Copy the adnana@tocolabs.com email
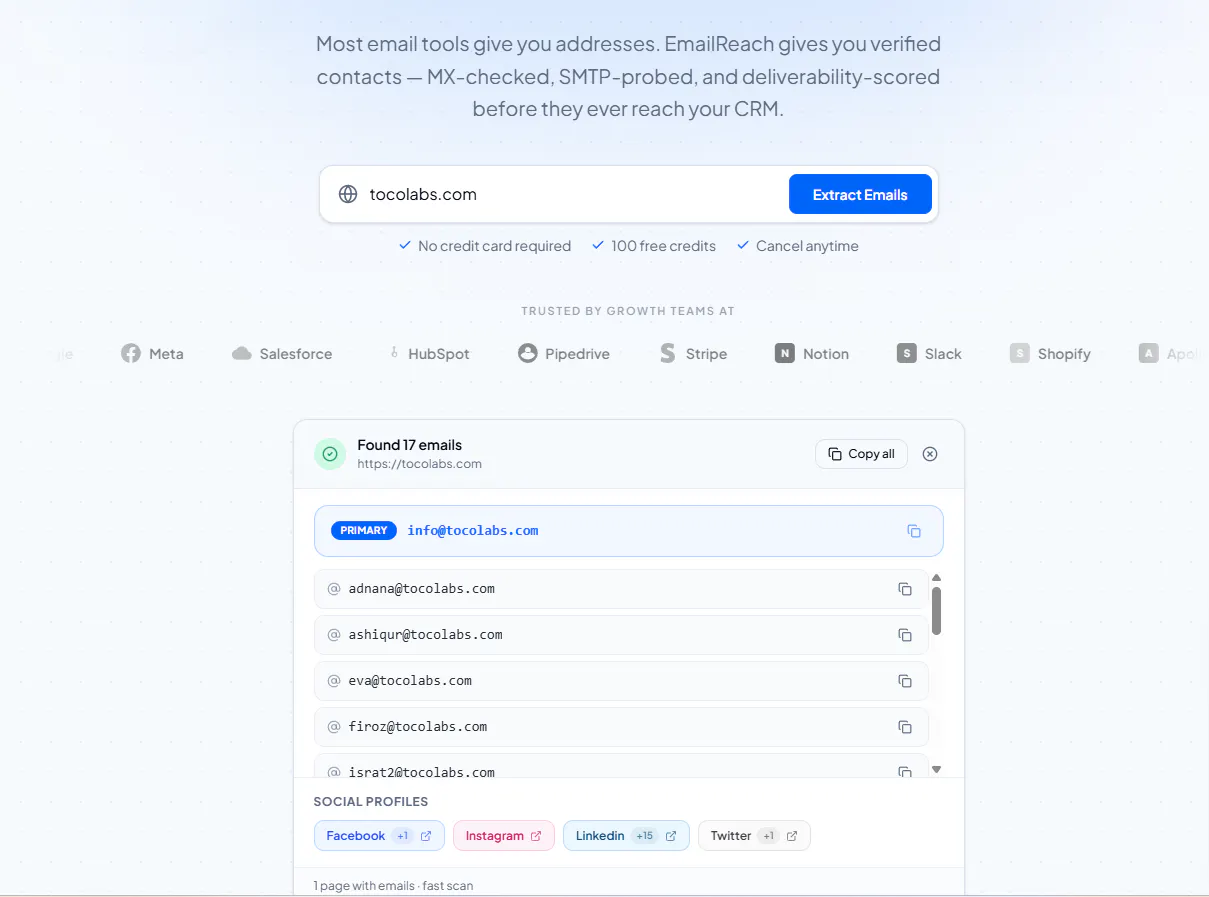Viewport: 1209px width, 897px height. tap(905, 589)
